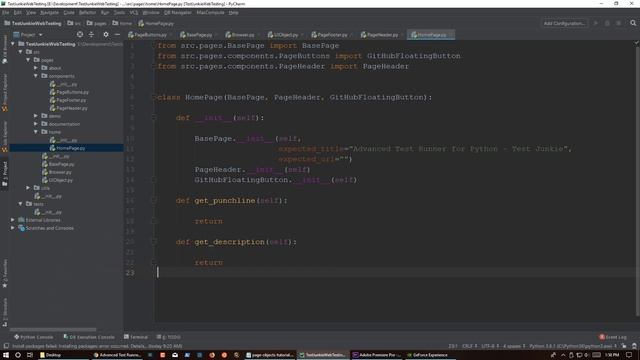
Task: Collapse the home folder arrow
Action: tap(36, 132)
